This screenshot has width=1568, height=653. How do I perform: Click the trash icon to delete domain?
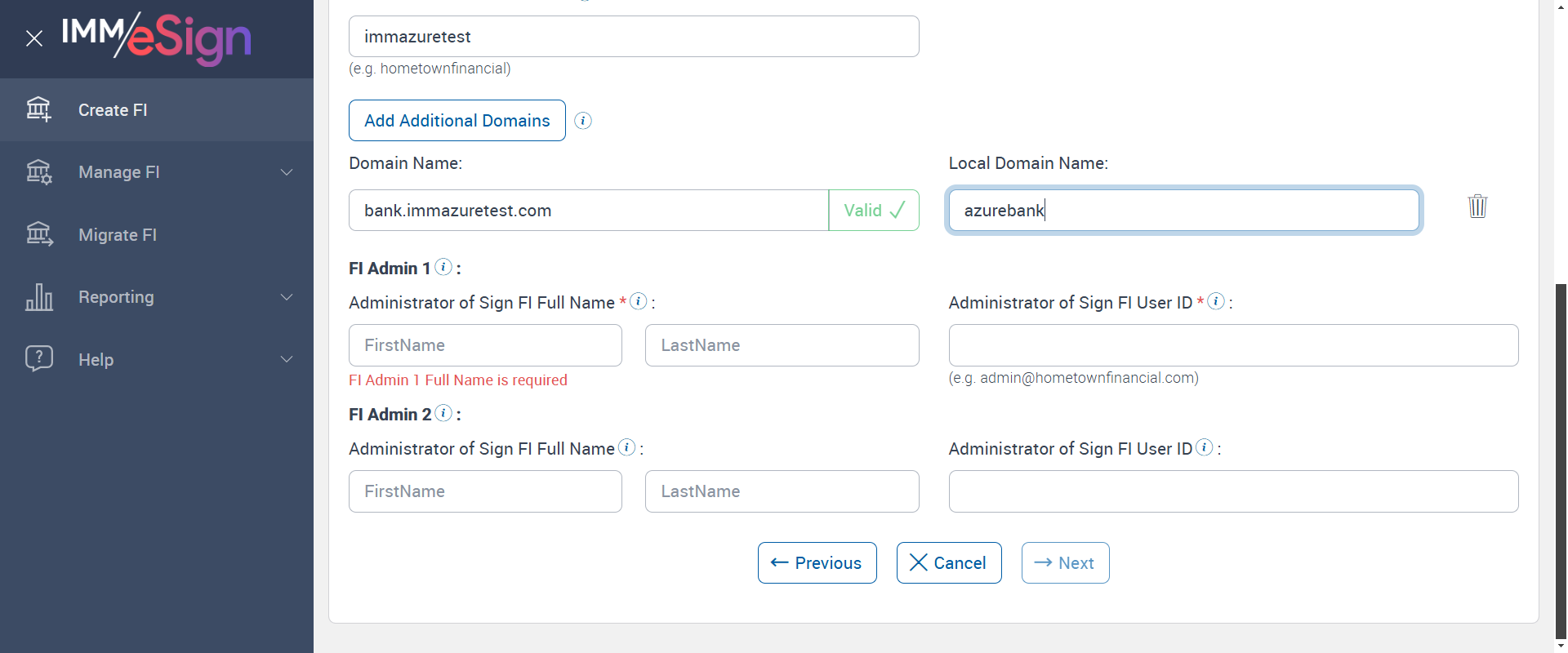(1477, 206)
